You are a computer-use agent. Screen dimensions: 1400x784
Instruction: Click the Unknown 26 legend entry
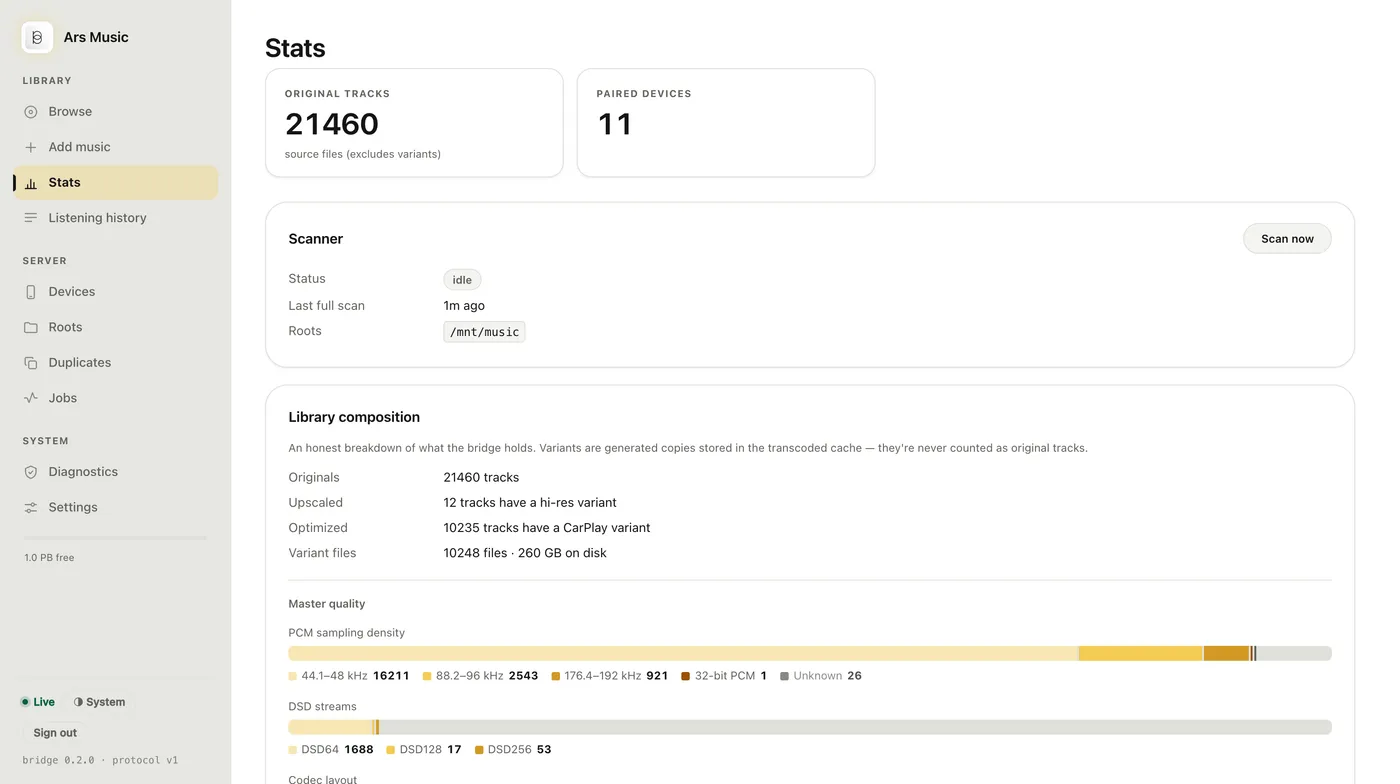pyautogui.click(x=821, y=676)
